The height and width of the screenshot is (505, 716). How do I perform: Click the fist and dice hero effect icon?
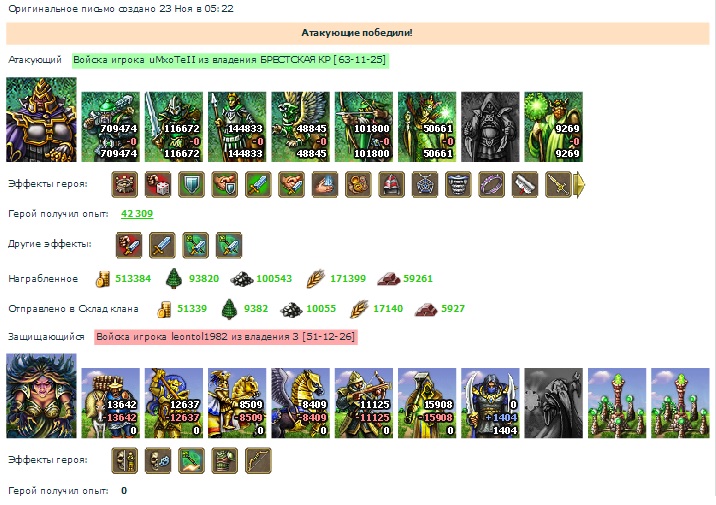click(x=158, y=184)
